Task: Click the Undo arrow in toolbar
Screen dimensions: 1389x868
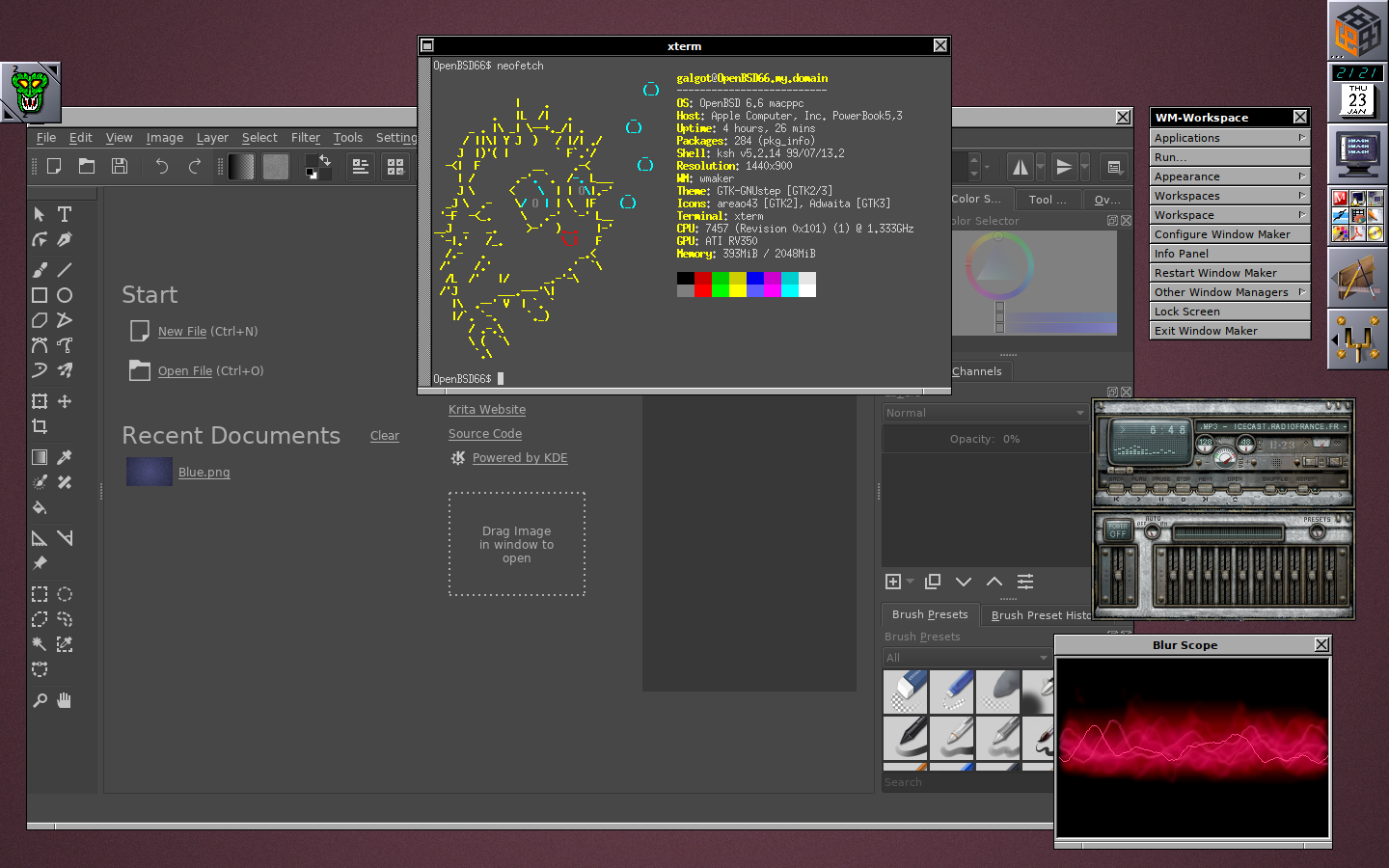Action: [x=161, y=166]
